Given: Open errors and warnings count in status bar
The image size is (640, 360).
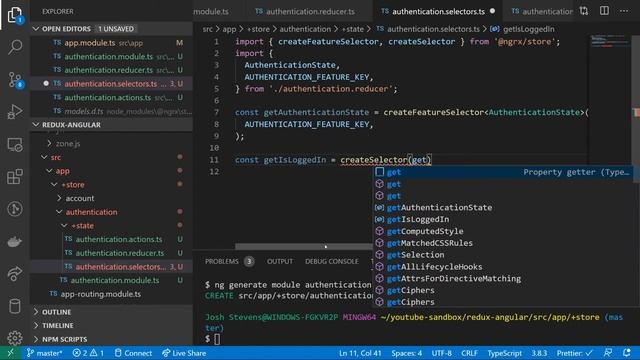Looking at the screenshot, I should click(88, 353).
